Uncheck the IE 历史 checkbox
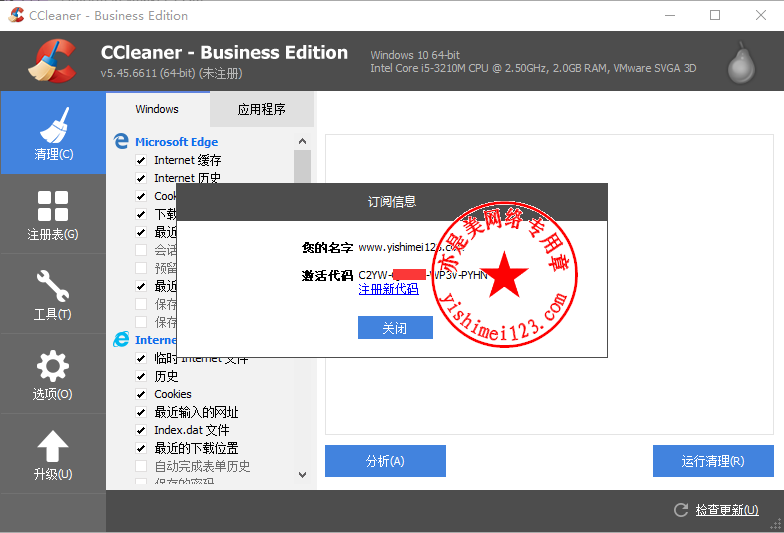This screenshot has height=533, width=784. click(141, 376)
